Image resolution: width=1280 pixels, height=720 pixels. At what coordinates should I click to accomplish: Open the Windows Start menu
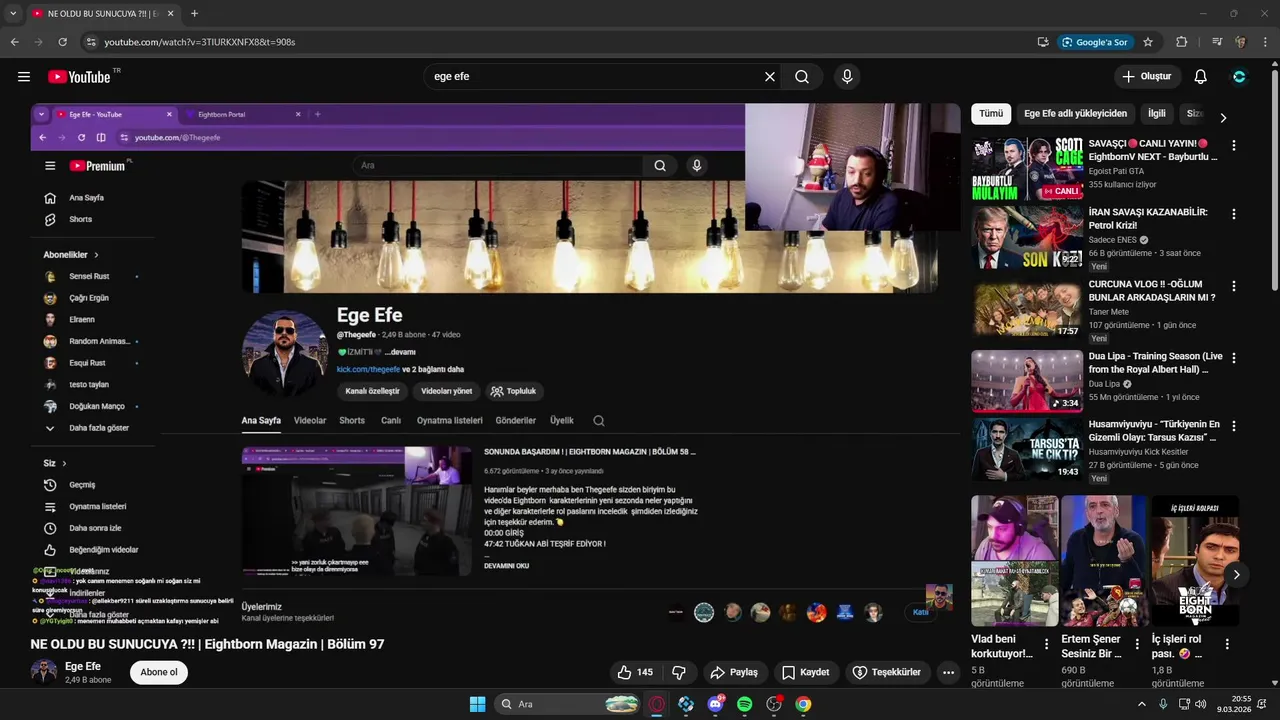coord(477,704)
